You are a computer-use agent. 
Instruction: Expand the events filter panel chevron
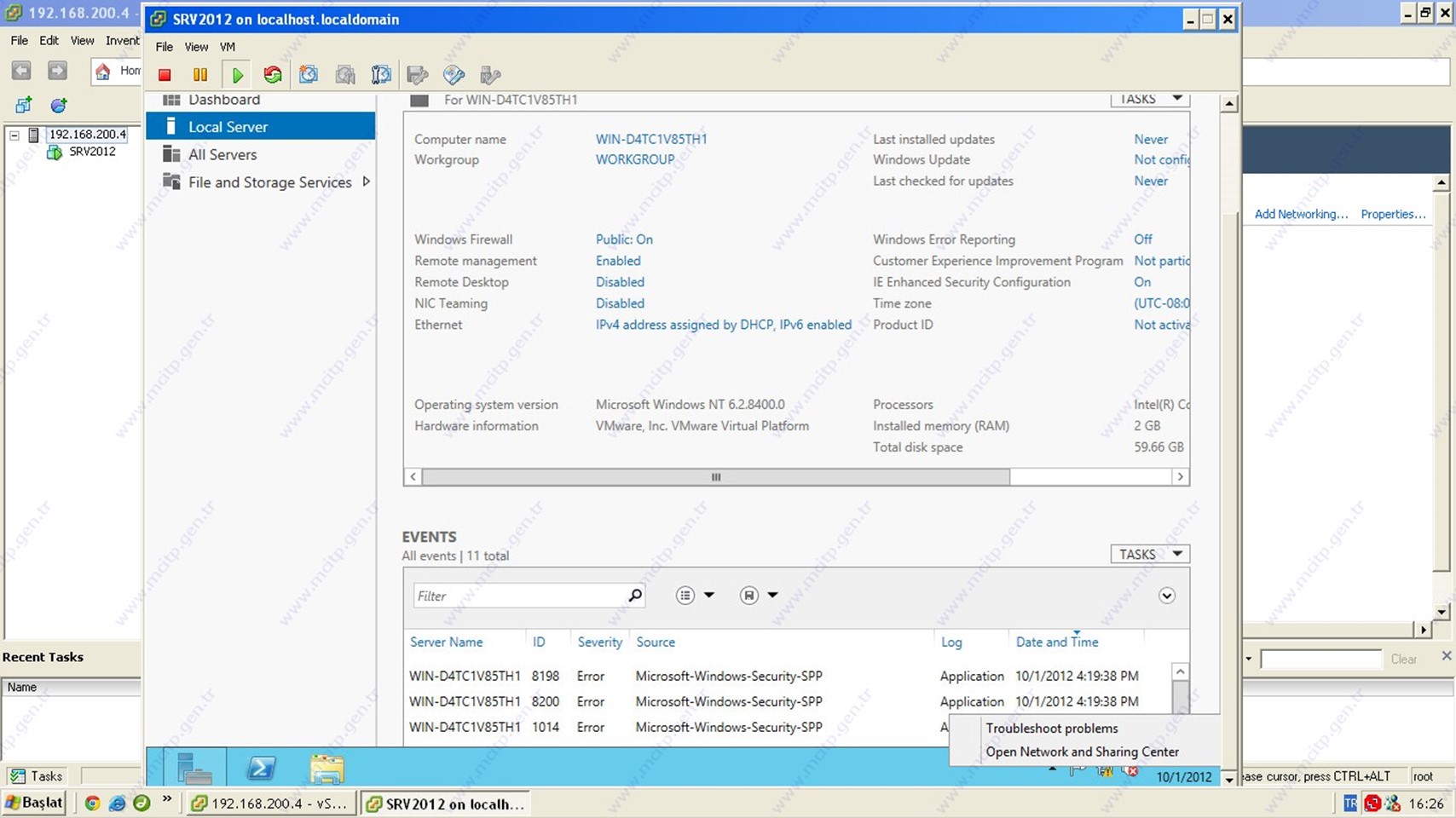[1167, 596]
